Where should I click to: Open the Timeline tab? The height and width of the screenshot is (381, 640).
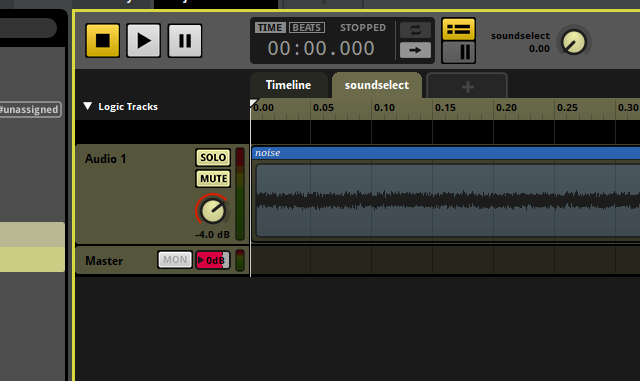[x=289, y=85]
